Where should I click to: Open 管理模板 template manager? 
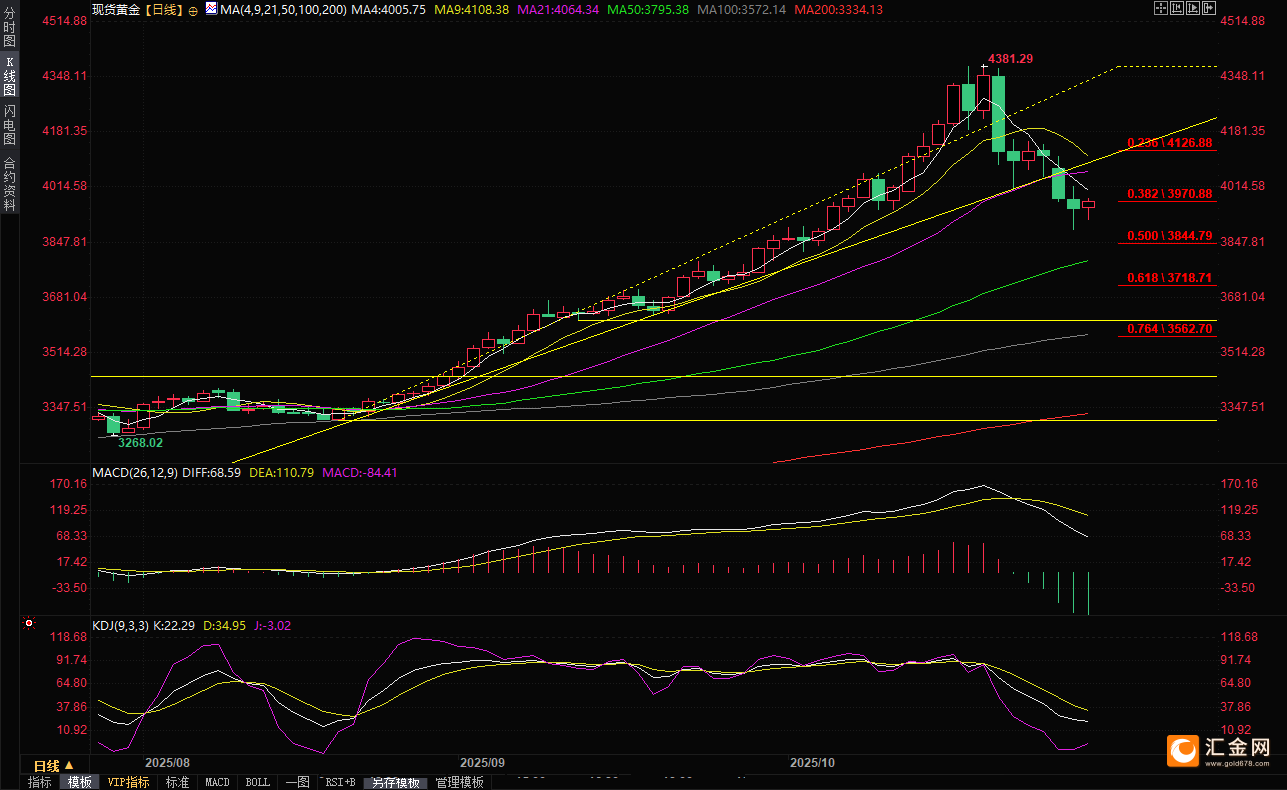coord(459,782)
